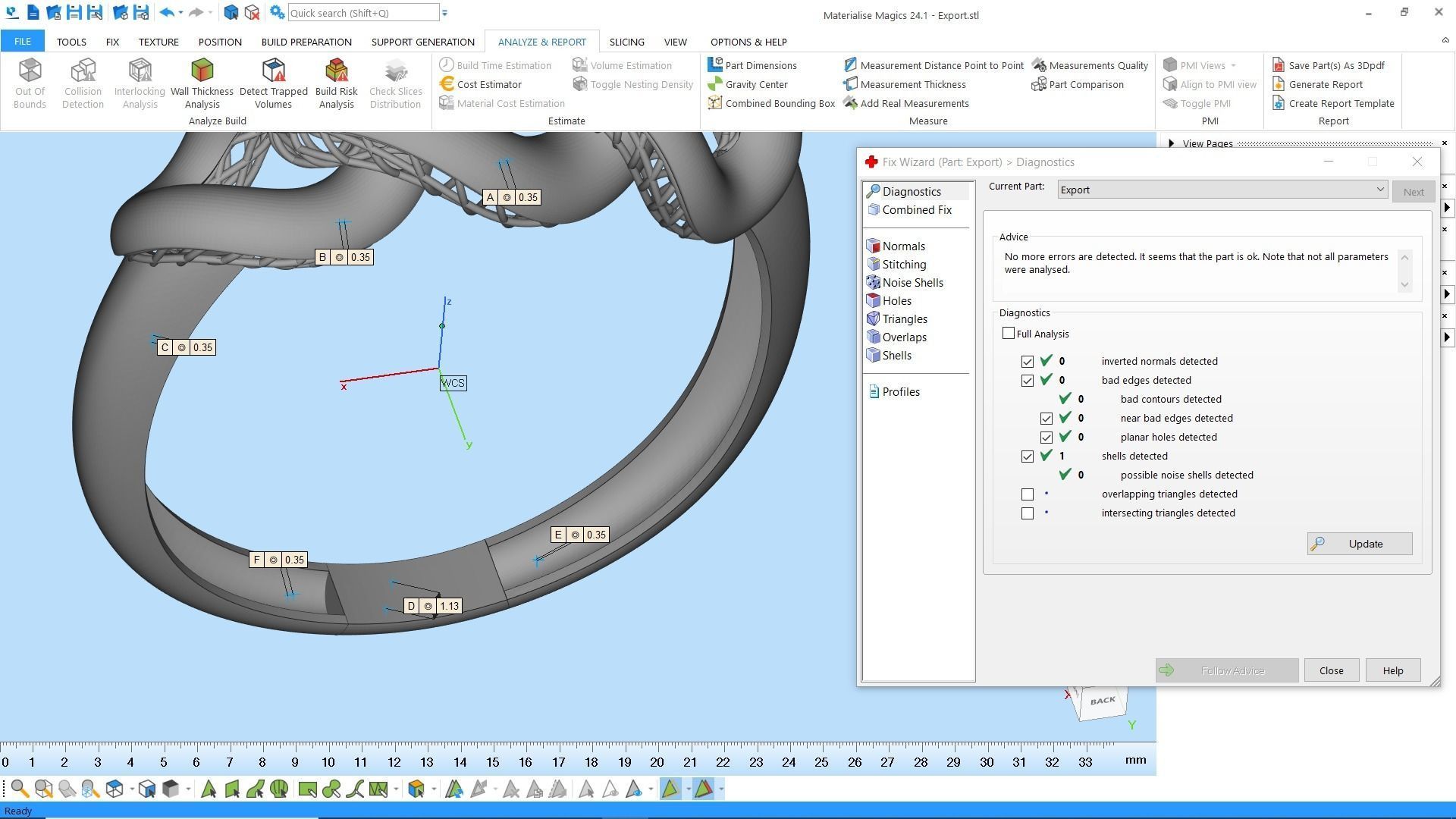Switch to the FIX ribbon tab
This screenshot has height=819, width=1456.
tap(112, 42)
